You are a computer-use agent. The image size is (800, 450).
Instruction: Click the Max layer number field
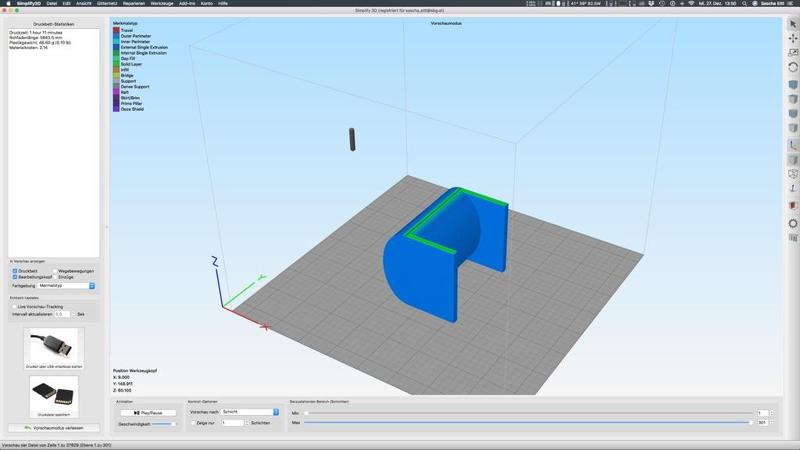click(x=763, y=422)
